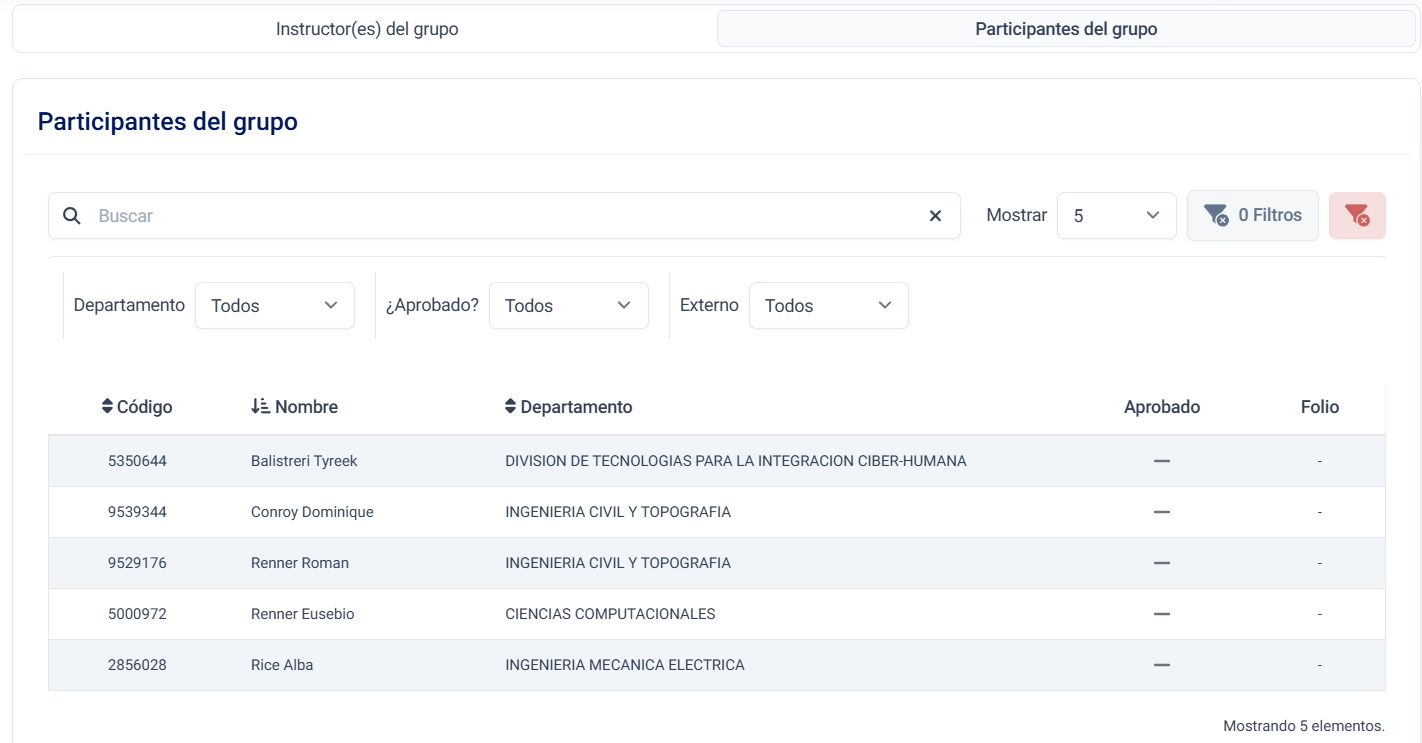Click the Aprobado dash for Renner Roman

[x=1161, y=563]
